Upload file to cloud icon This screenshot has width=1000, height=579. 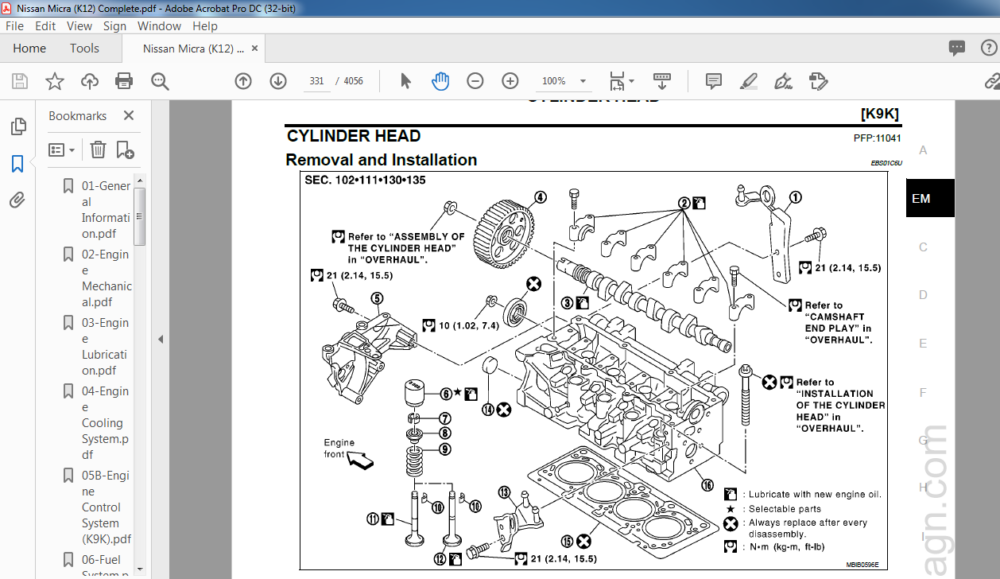(x=89, y=81)
